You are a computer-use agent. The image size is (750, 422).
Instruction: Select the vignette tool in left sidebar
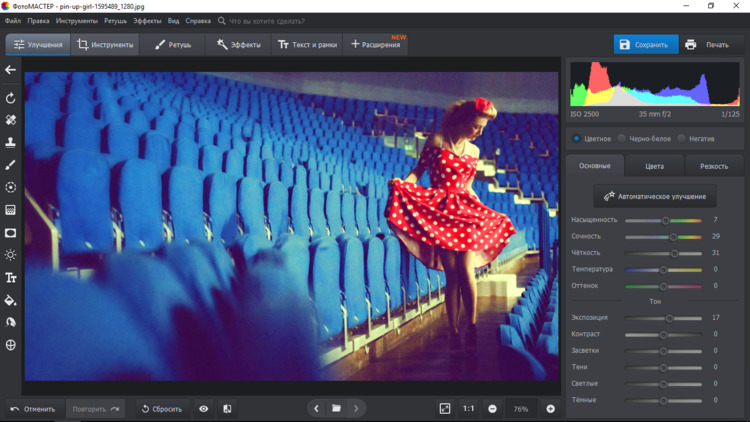click(11, 233)
